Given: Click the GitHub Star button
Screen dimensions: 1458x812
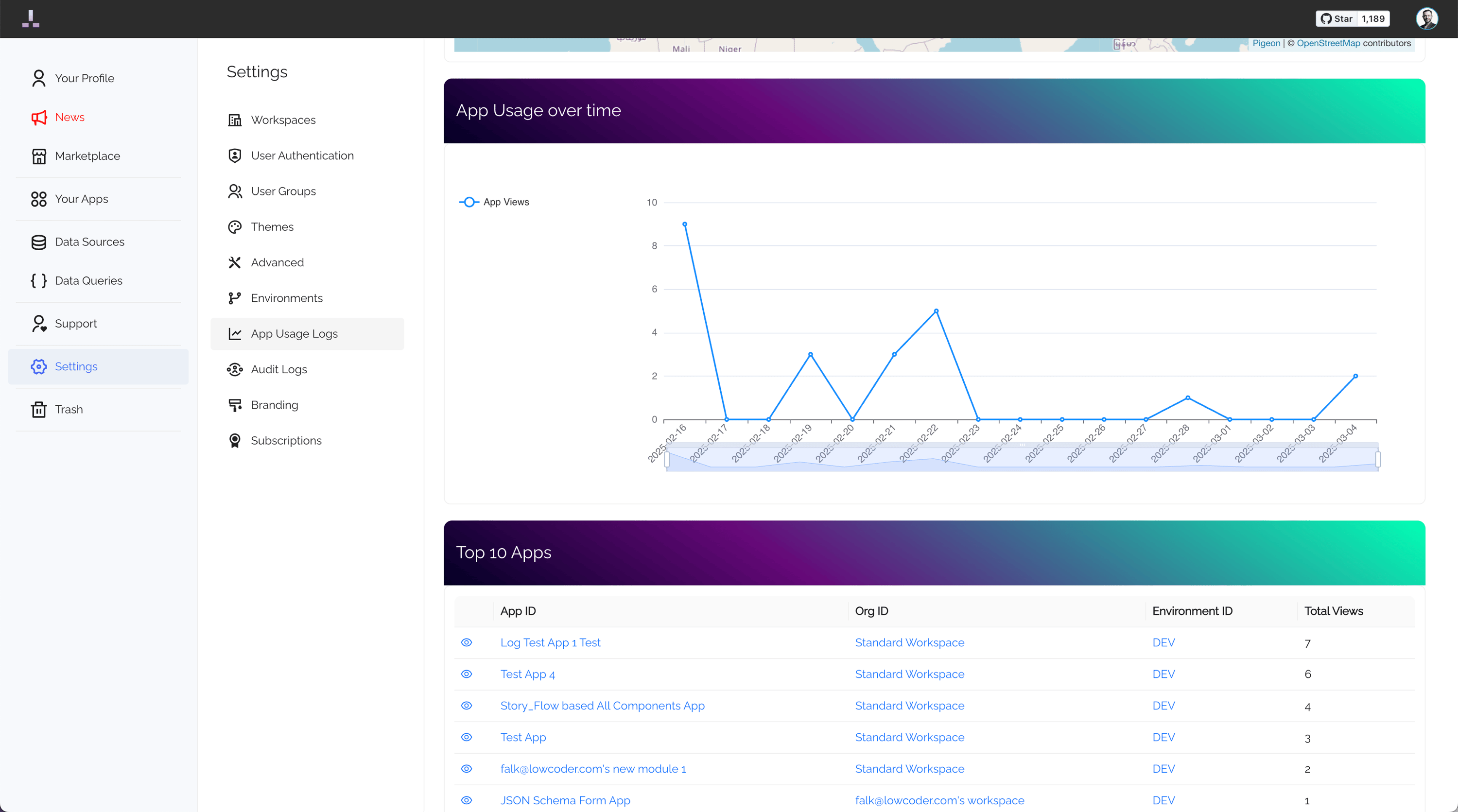Looking at the screenshot, I should [x=1336, y=18].
